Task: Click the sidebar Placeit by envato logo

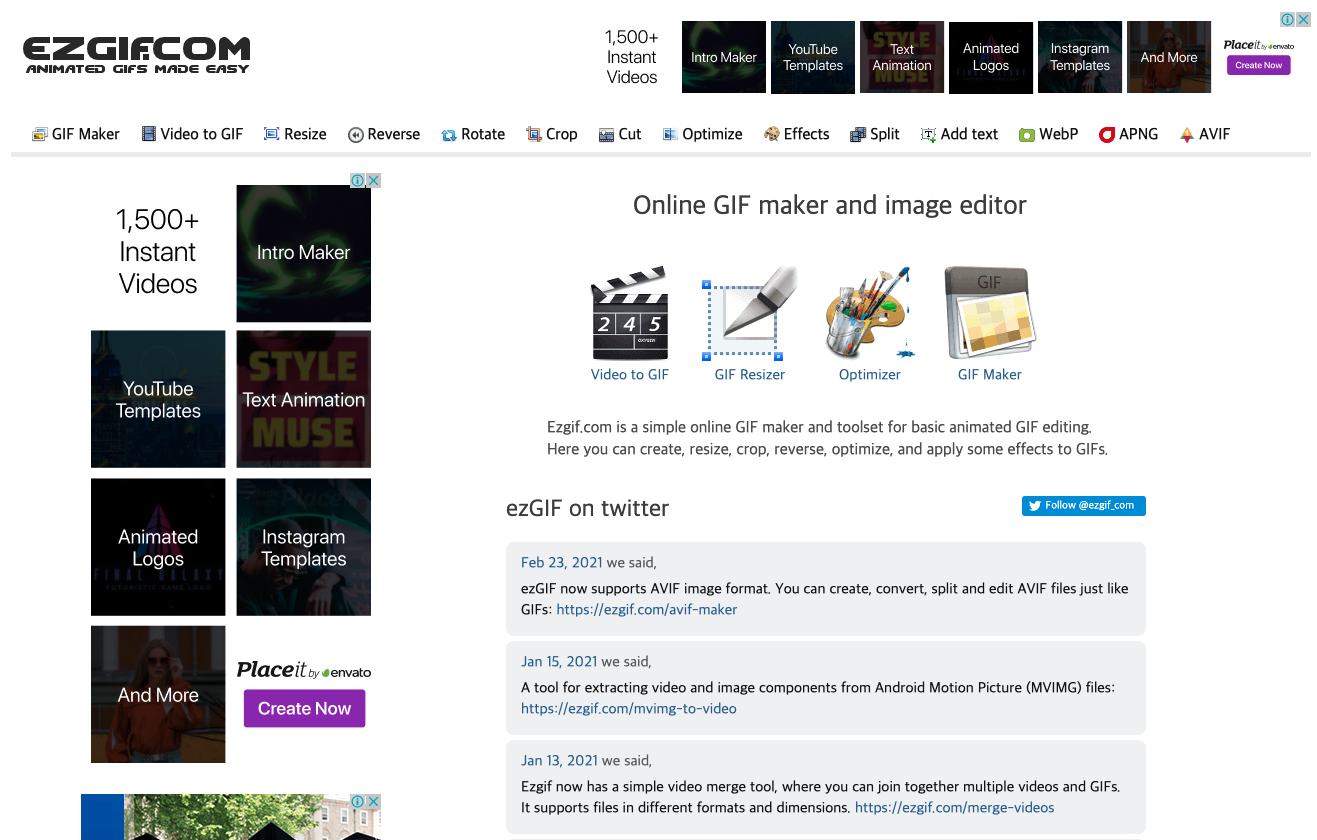Action: 304,670
